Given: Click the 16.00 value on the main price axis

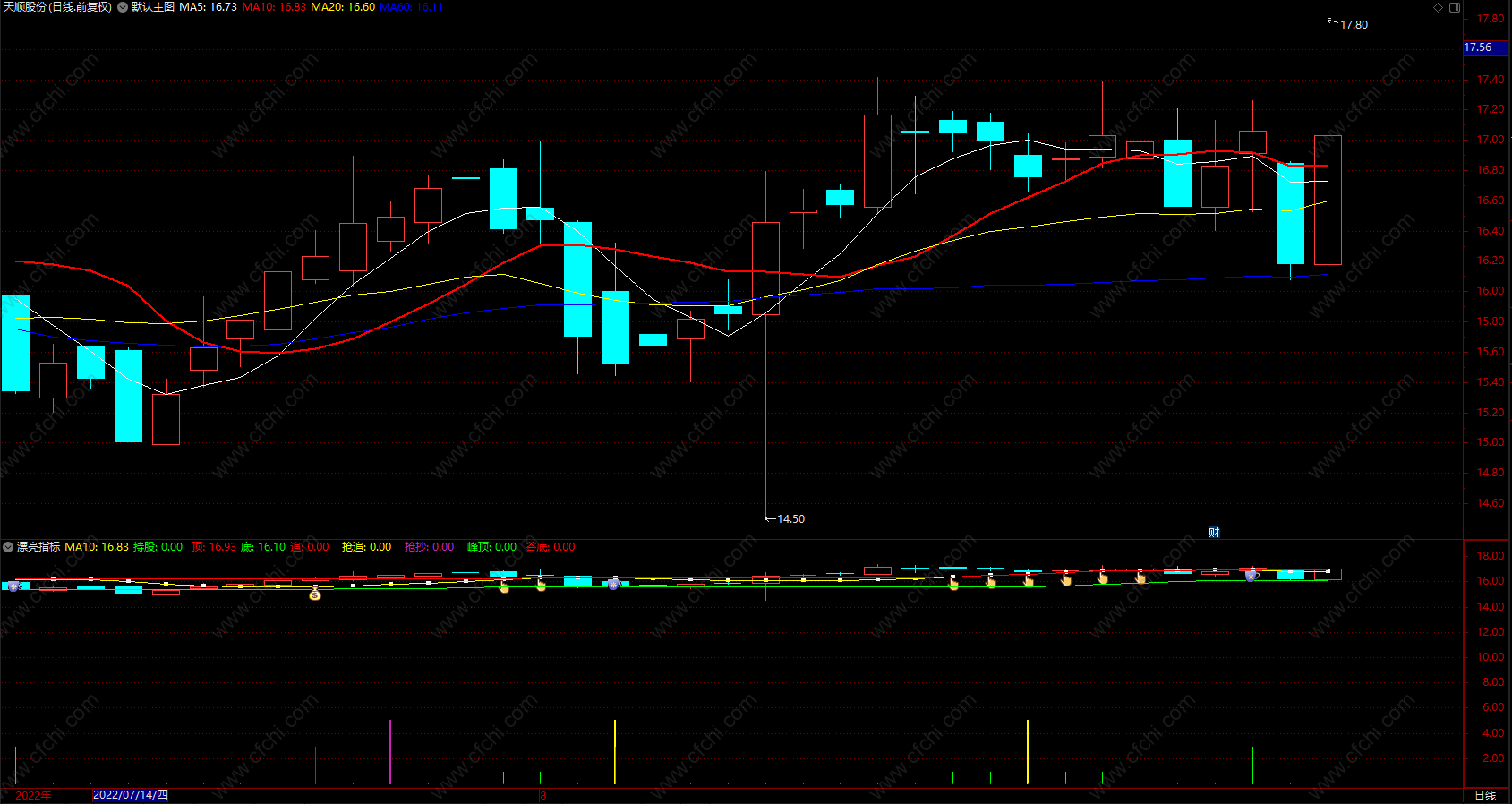Looking at the screenshot, I should point(1490,291).
